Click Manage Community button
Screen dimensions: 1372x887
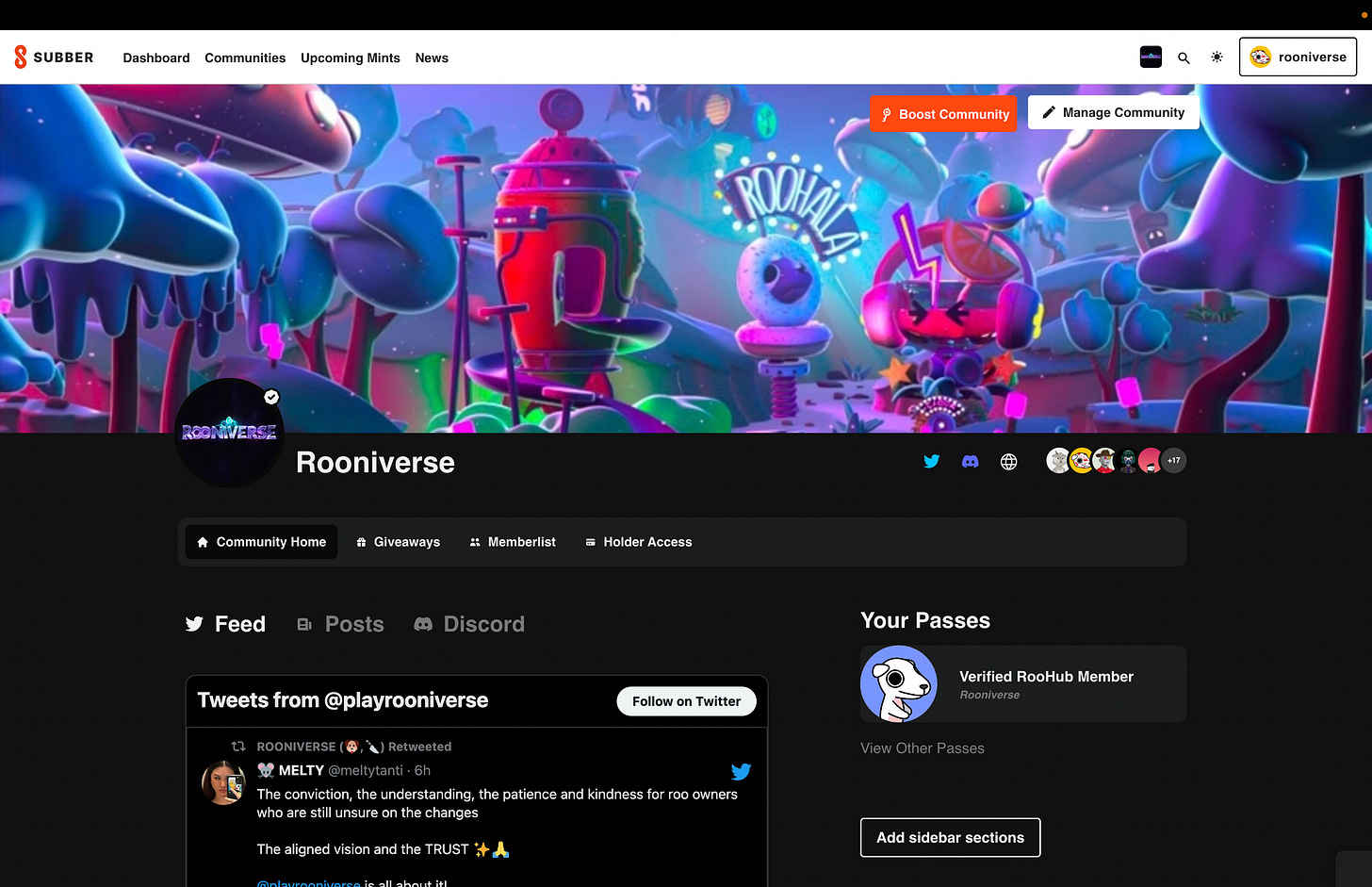point(1113,112)
